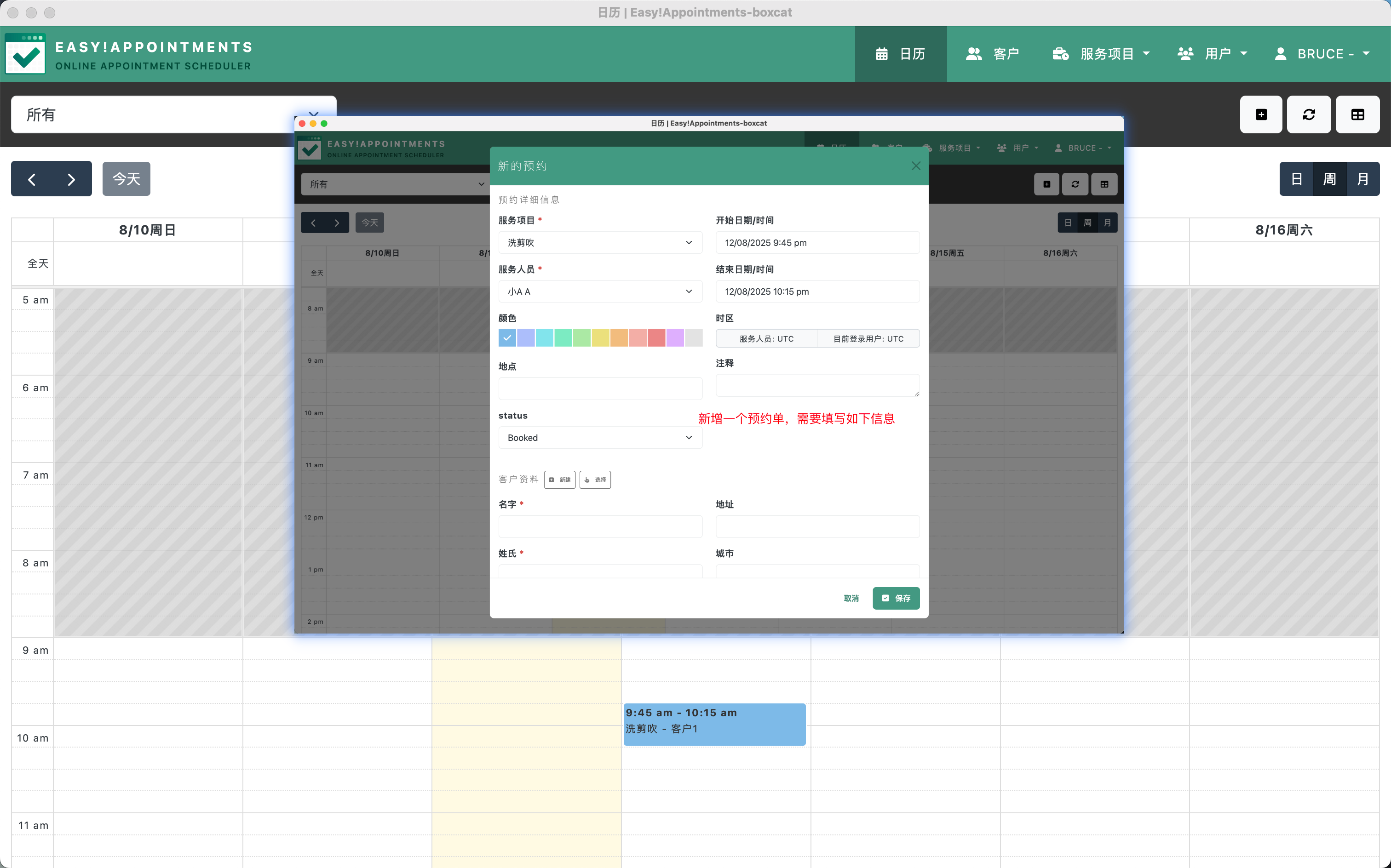Click 今天 button in main window
Viewport: 1391px width, 868px height.
[126, 179]
